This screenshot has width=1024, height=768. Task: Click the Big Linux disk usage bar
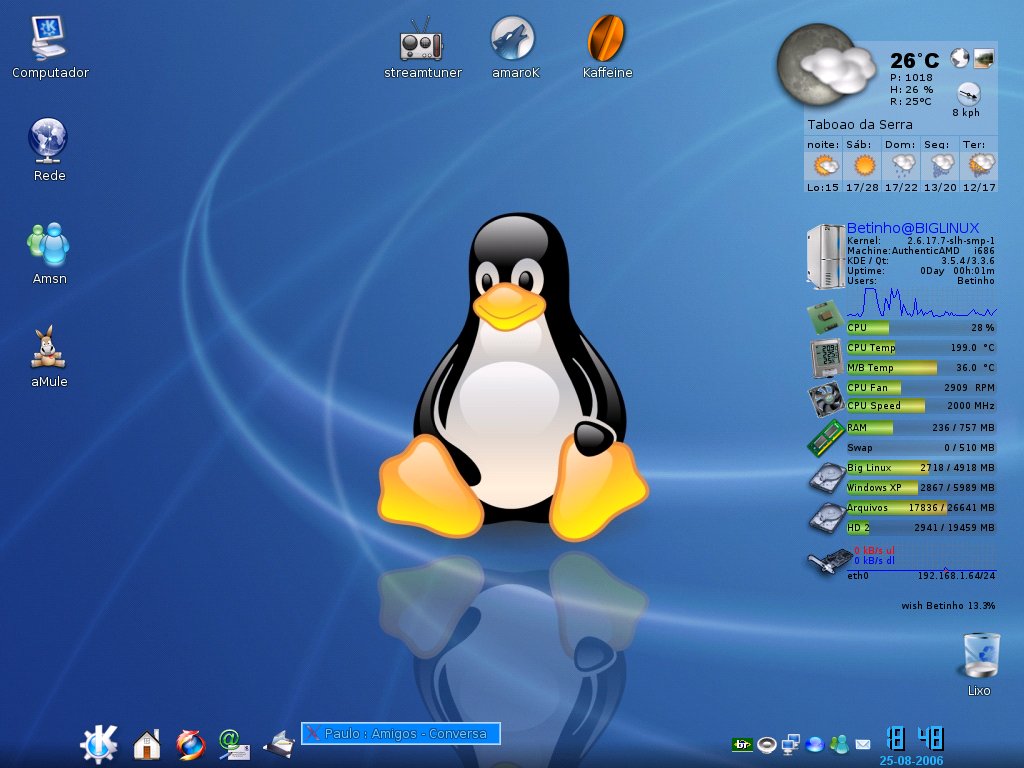click(921, 468)
